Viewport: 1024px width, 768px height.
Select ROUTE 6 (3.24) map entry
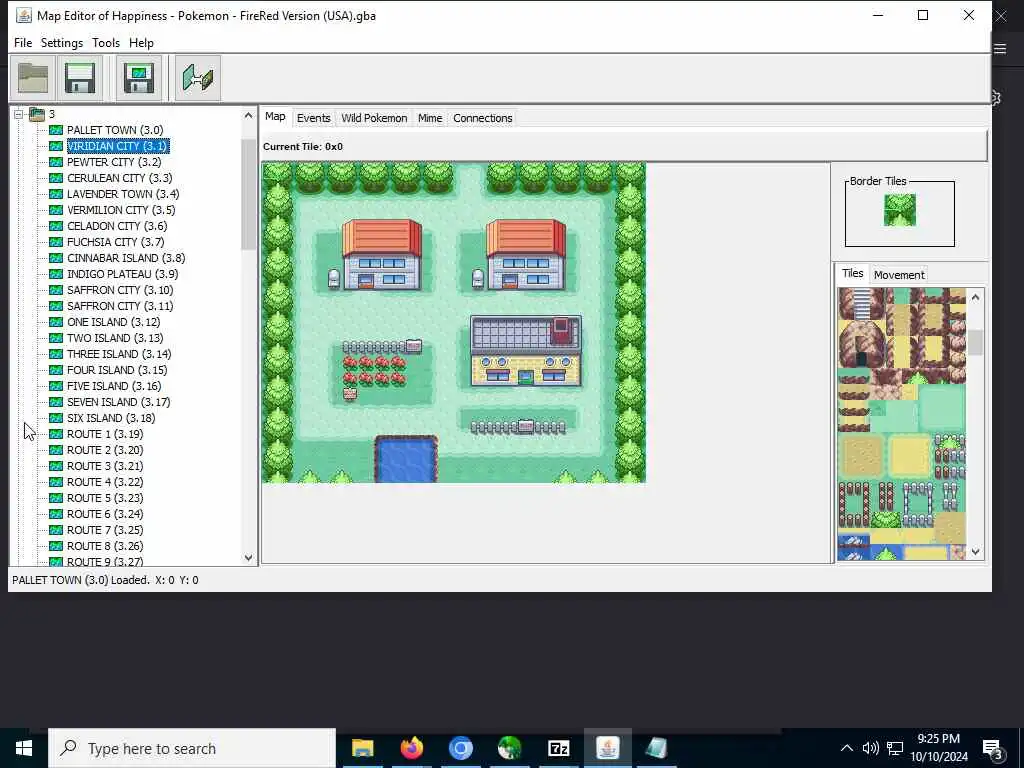point(104,514)
